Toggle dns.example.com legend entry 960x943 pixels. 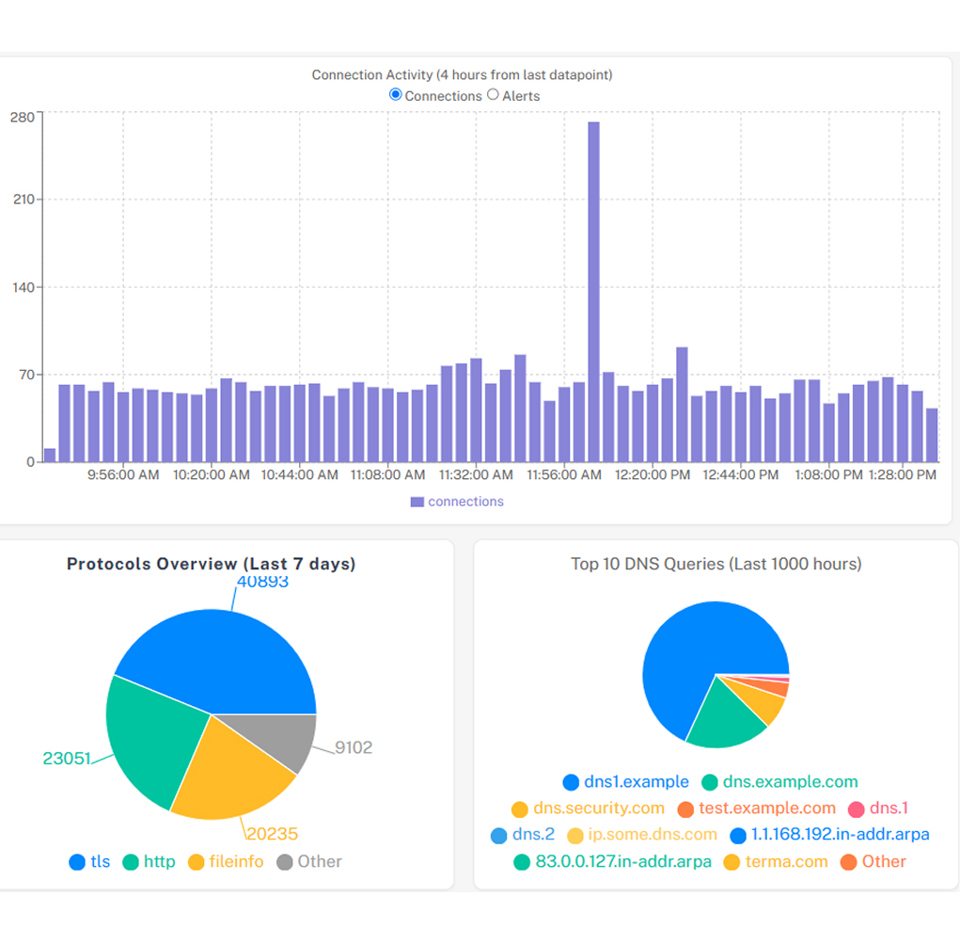point(779,782)
